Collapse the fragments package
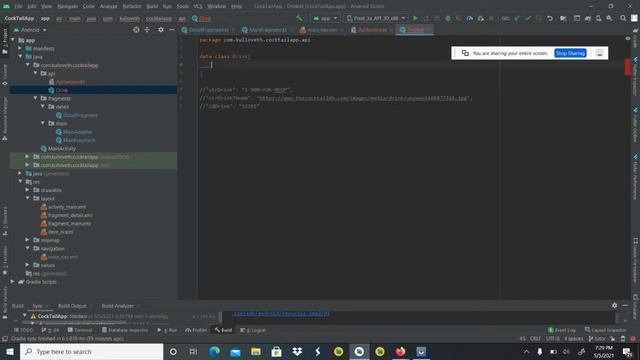 point(36,98)
